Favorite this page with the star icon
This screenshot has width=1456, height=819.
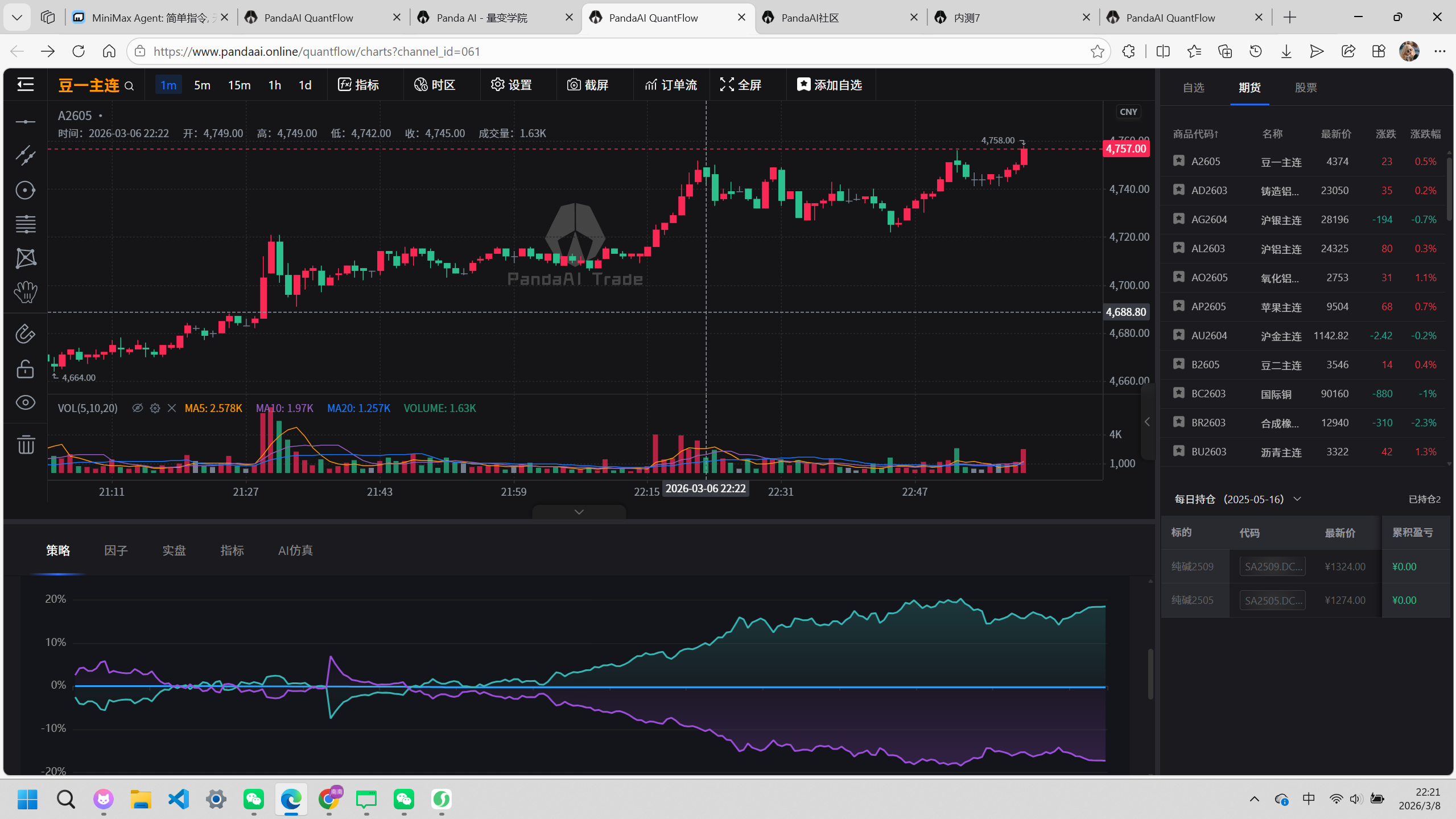click(x=1098, y=51)
